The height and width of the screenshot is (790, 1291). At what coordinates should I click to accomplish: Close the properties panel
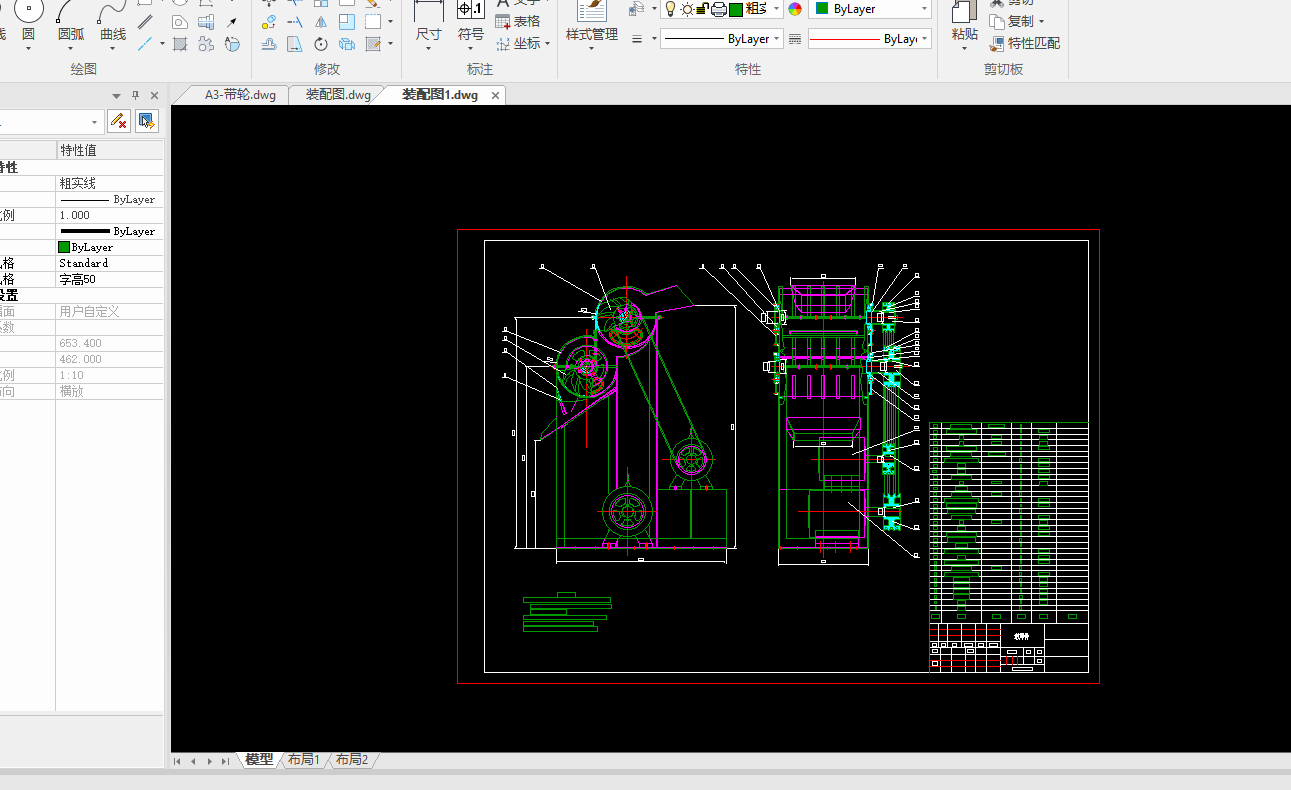click(x=154, y=95)
